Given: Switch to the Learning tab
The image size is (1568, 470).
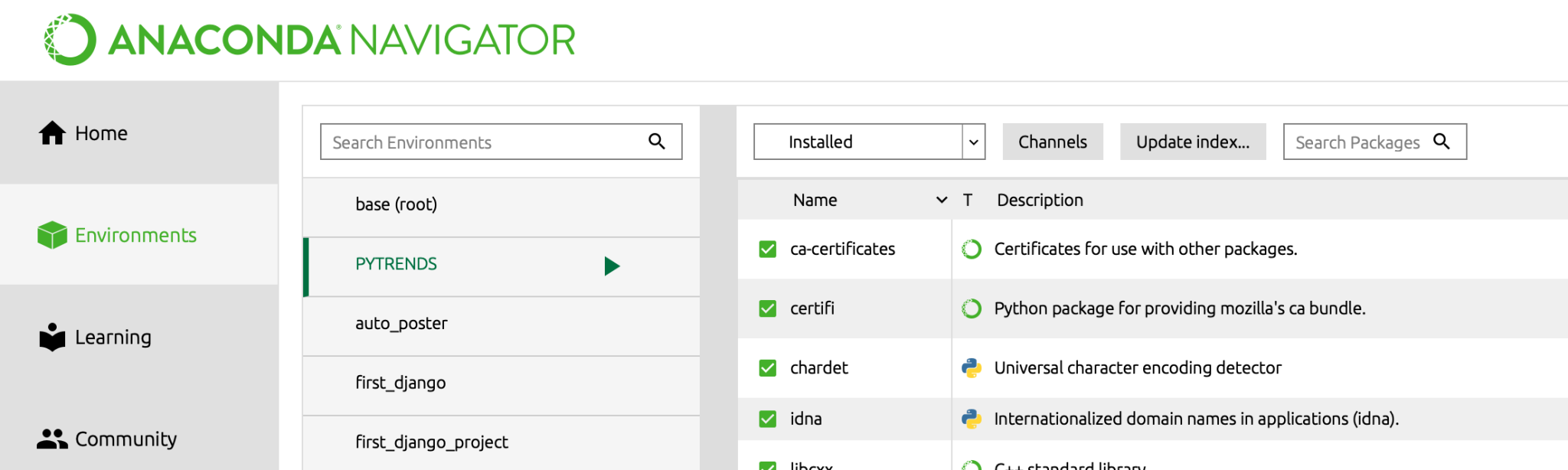Looking at the screenshot, I should [x=113, y=338].
